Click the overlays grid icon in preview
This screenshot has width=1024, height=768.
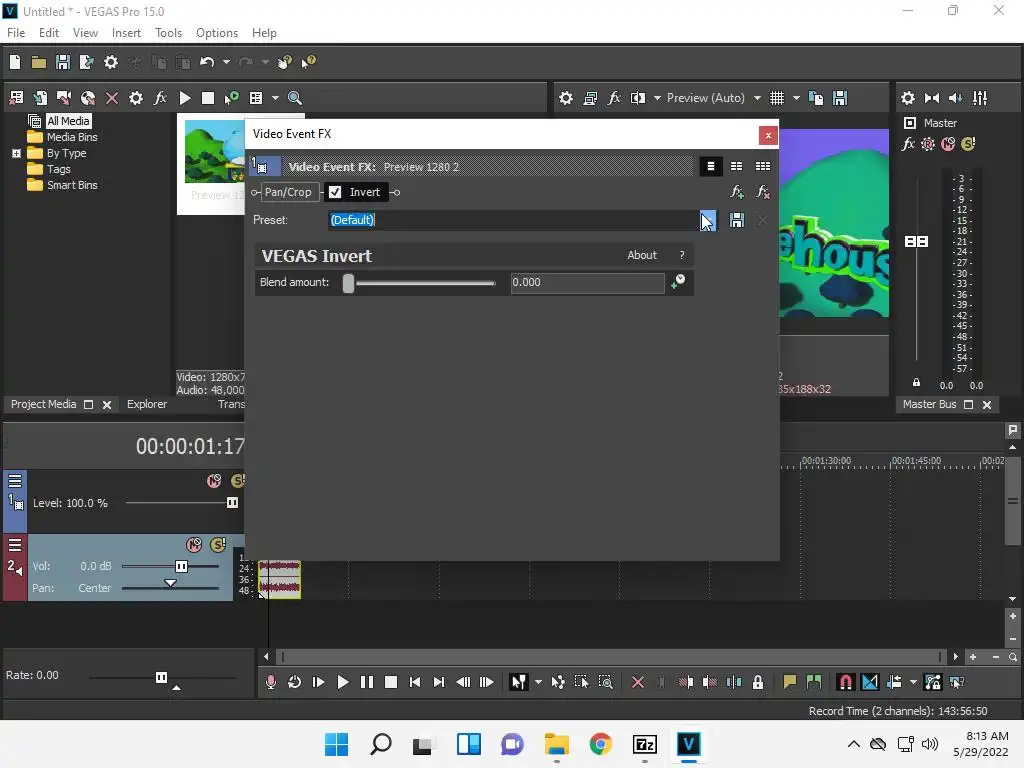click(776, 98)
